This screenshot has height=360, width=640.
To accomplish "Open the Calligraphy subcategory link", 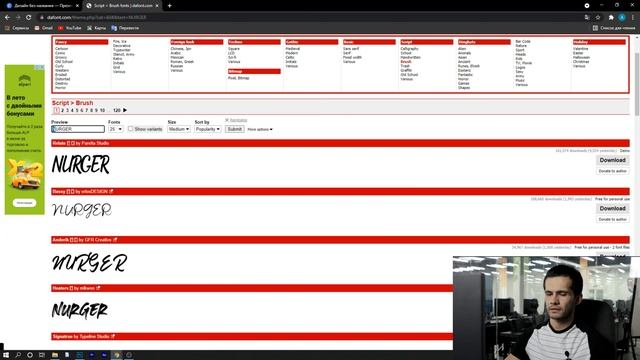I will click(409, 49).
